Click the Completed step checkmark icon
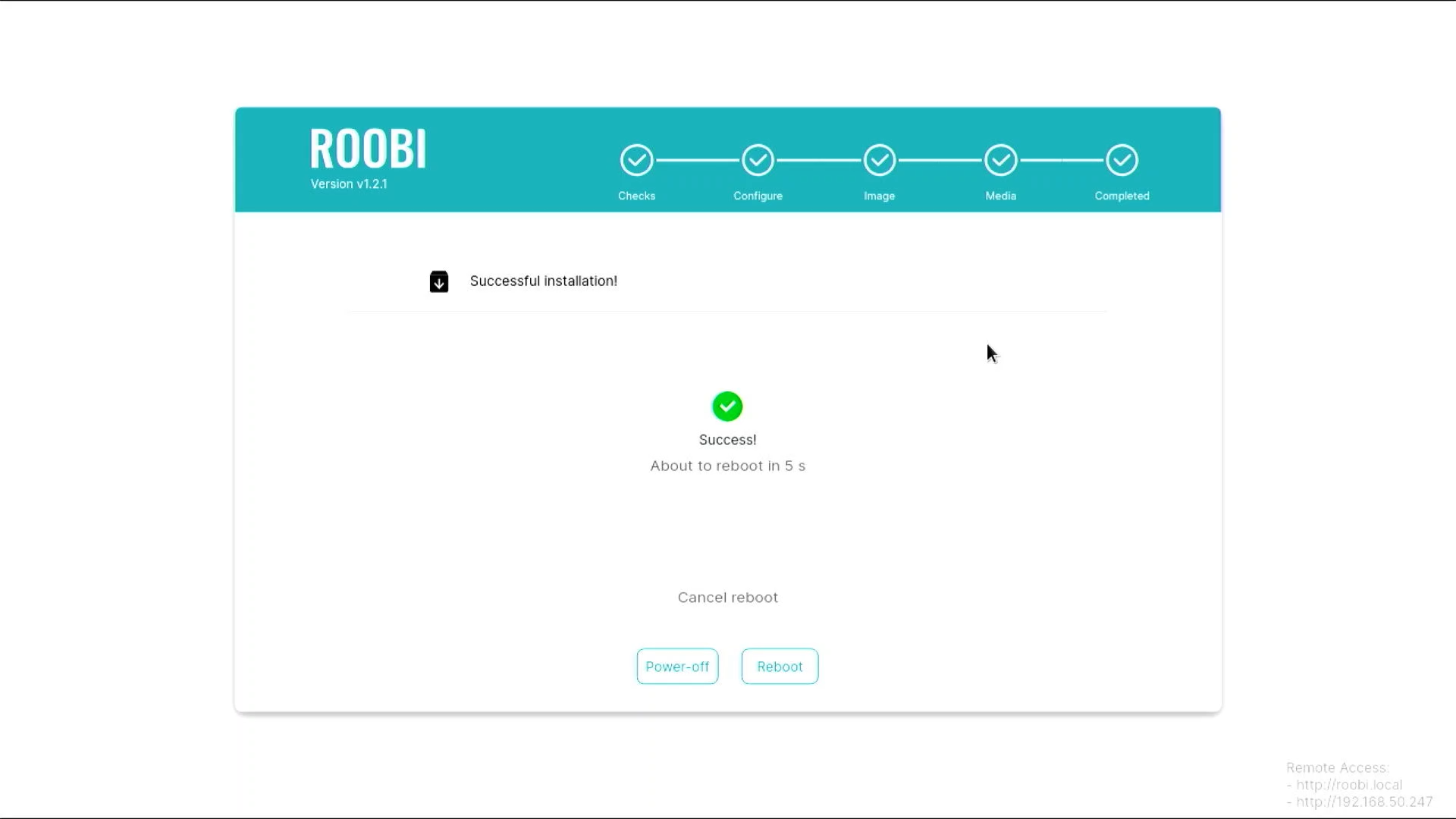 [1122, 160]
